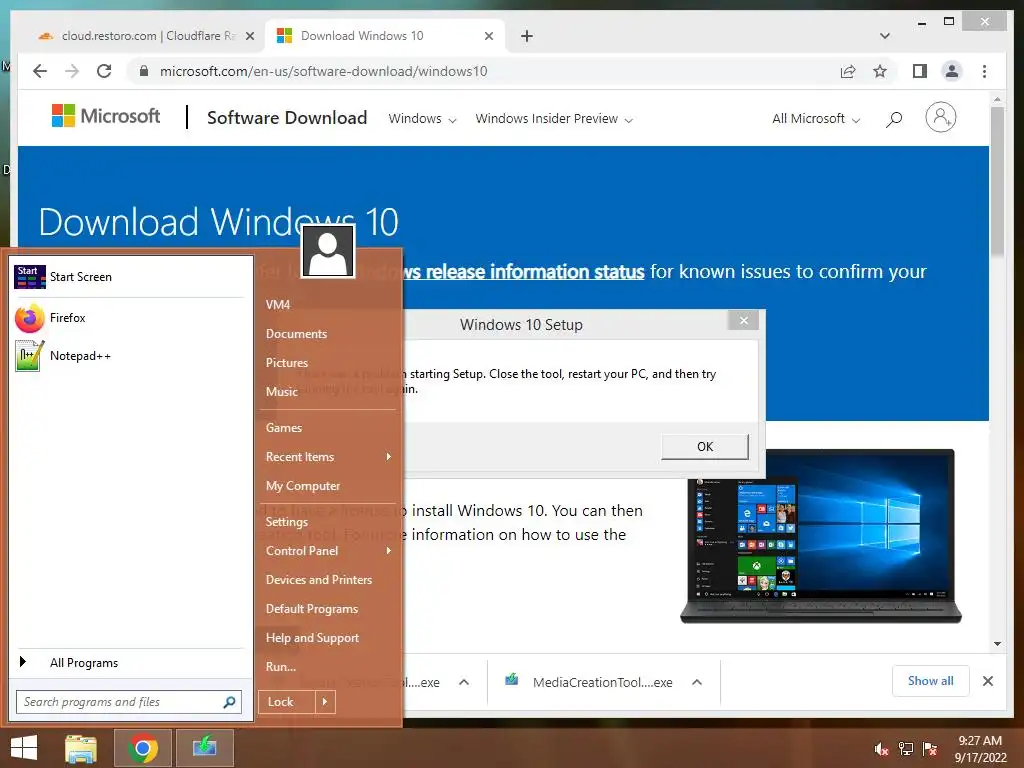
Task: Expand the Control Panel submenu
Action: pos(328,551)
